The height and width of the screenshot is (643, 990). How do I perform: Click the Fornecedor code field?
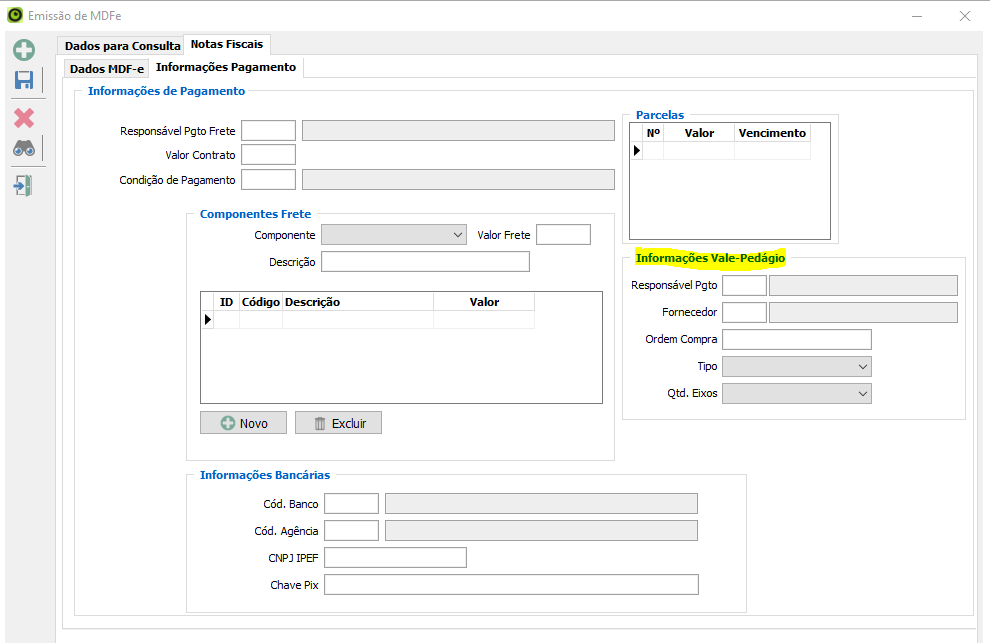(744, 313)
